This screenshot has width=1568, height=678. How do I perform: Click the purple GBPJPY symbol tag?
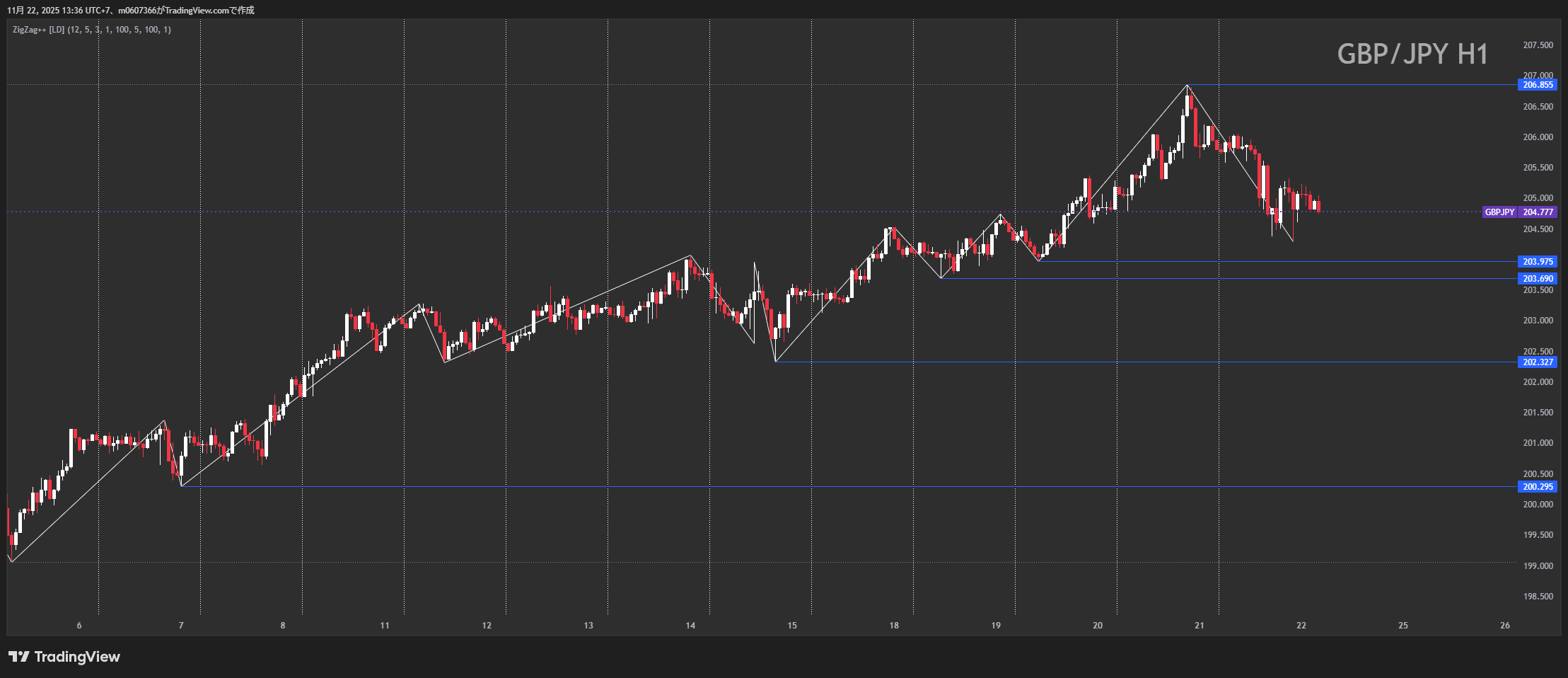[1499, 212]
